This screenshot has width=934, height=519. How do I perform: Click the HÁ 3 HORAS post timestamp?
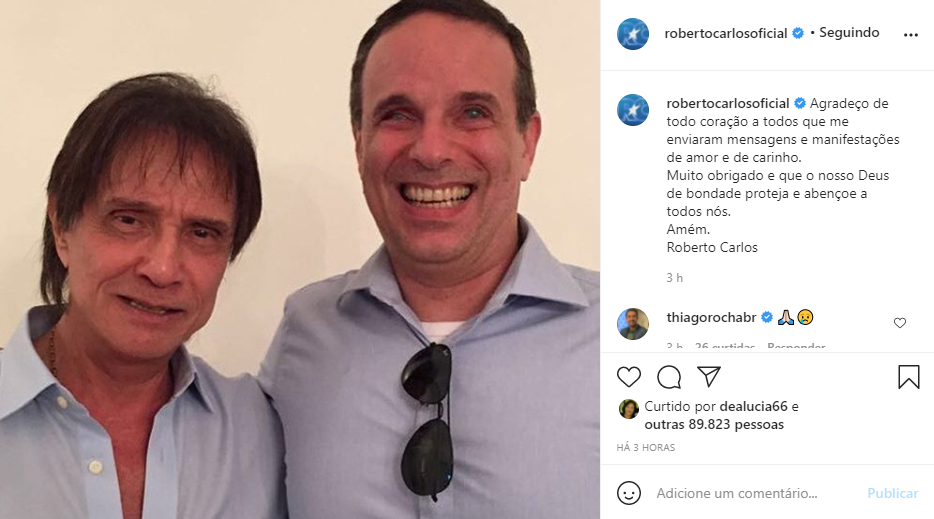tap(646, 447)
